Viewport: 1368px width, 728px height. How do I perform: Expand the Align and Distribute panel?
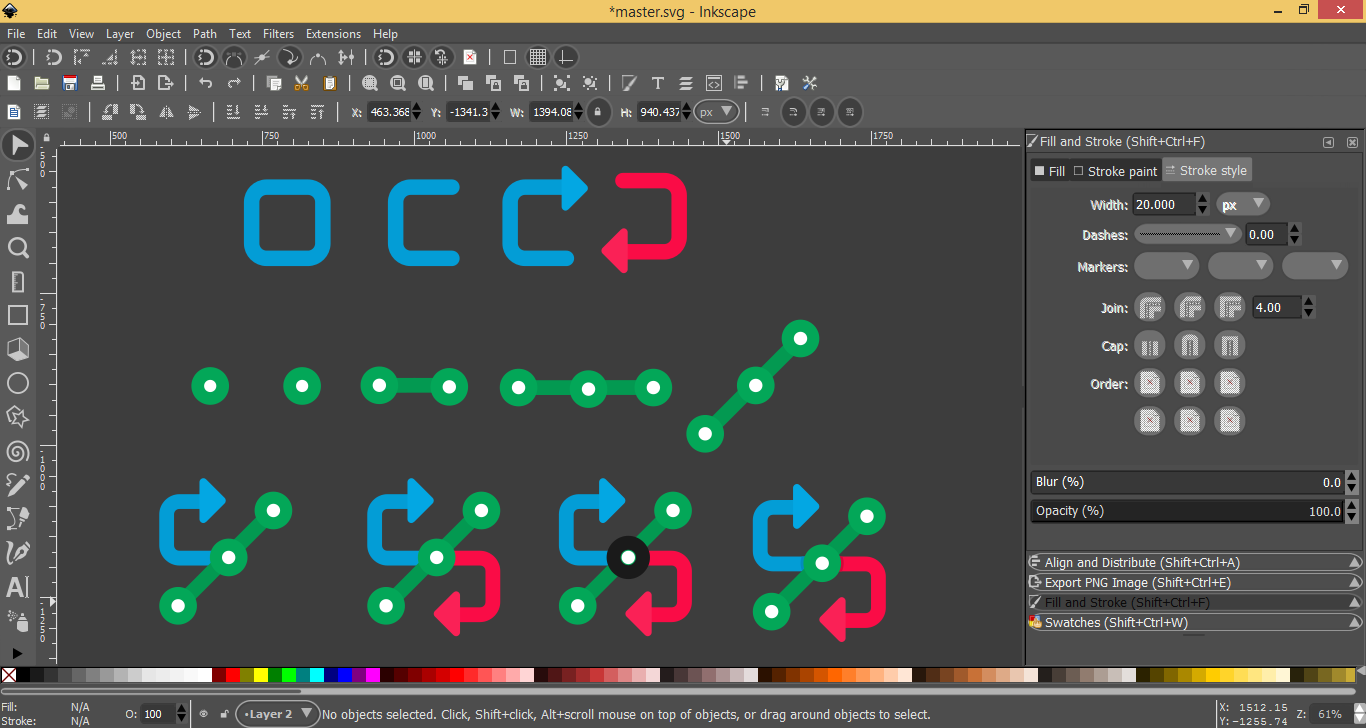tap(1195, 563)
